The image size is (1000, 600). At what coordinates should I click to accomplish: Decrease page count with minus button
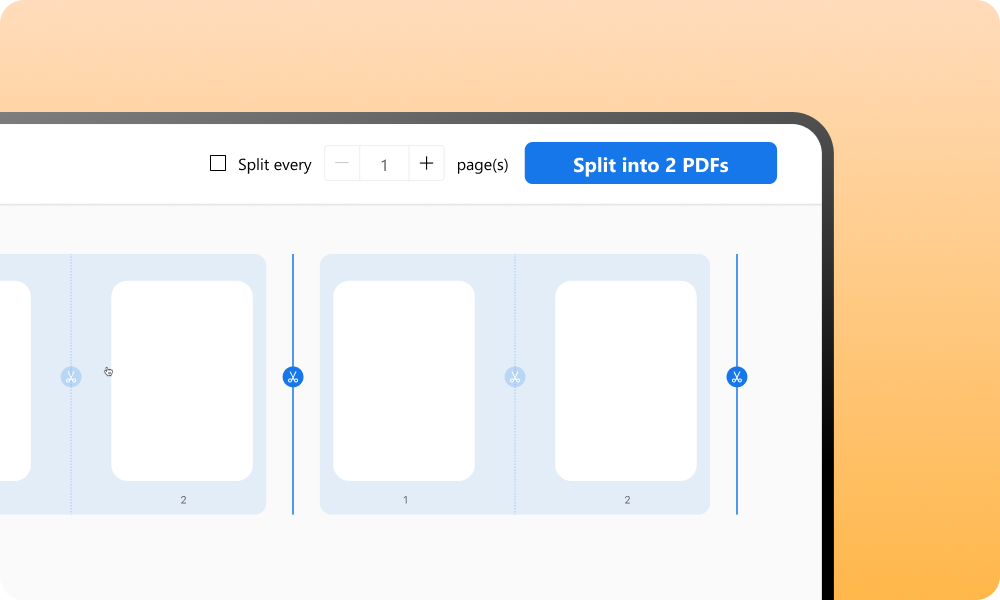pos(342,164)
